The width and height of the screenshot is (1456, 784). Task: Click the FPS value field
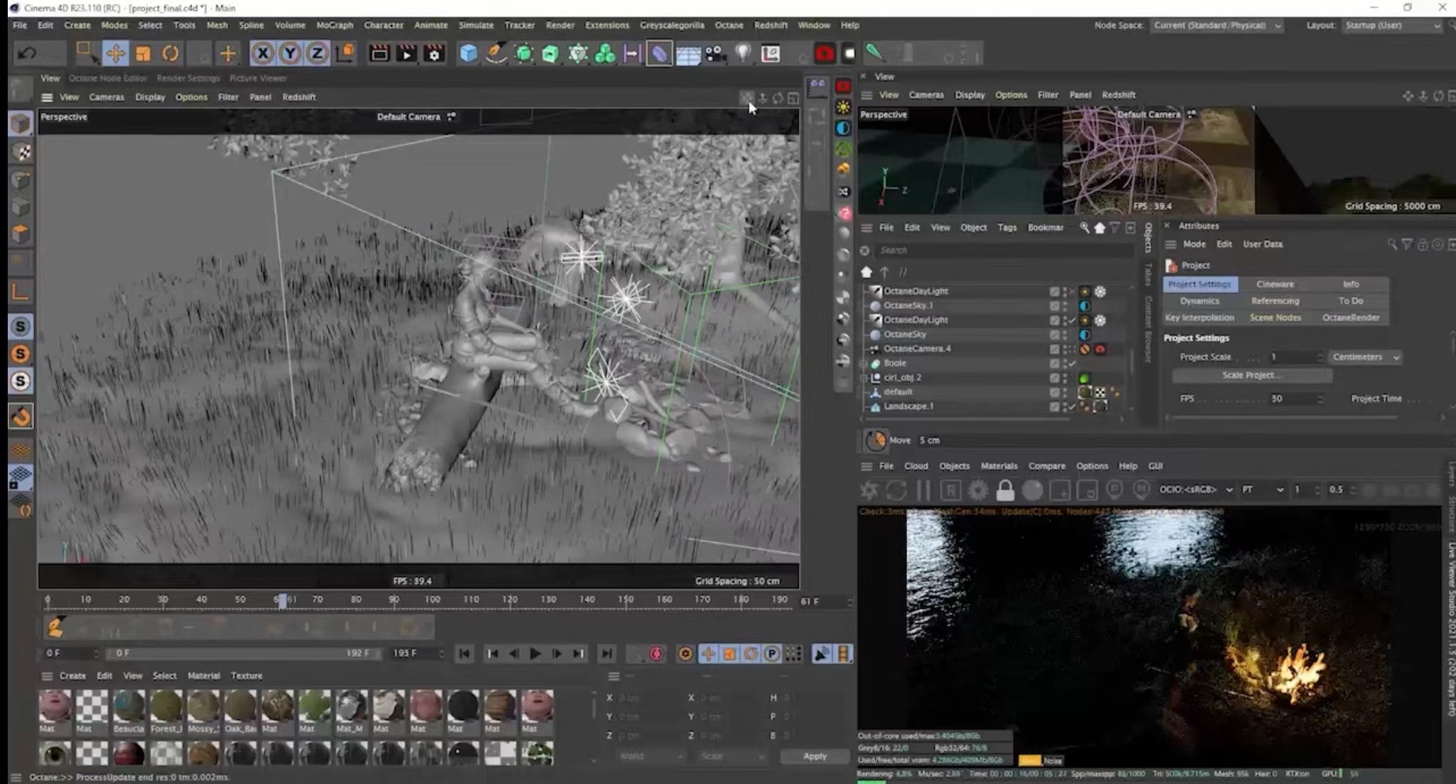[1296, 399]
